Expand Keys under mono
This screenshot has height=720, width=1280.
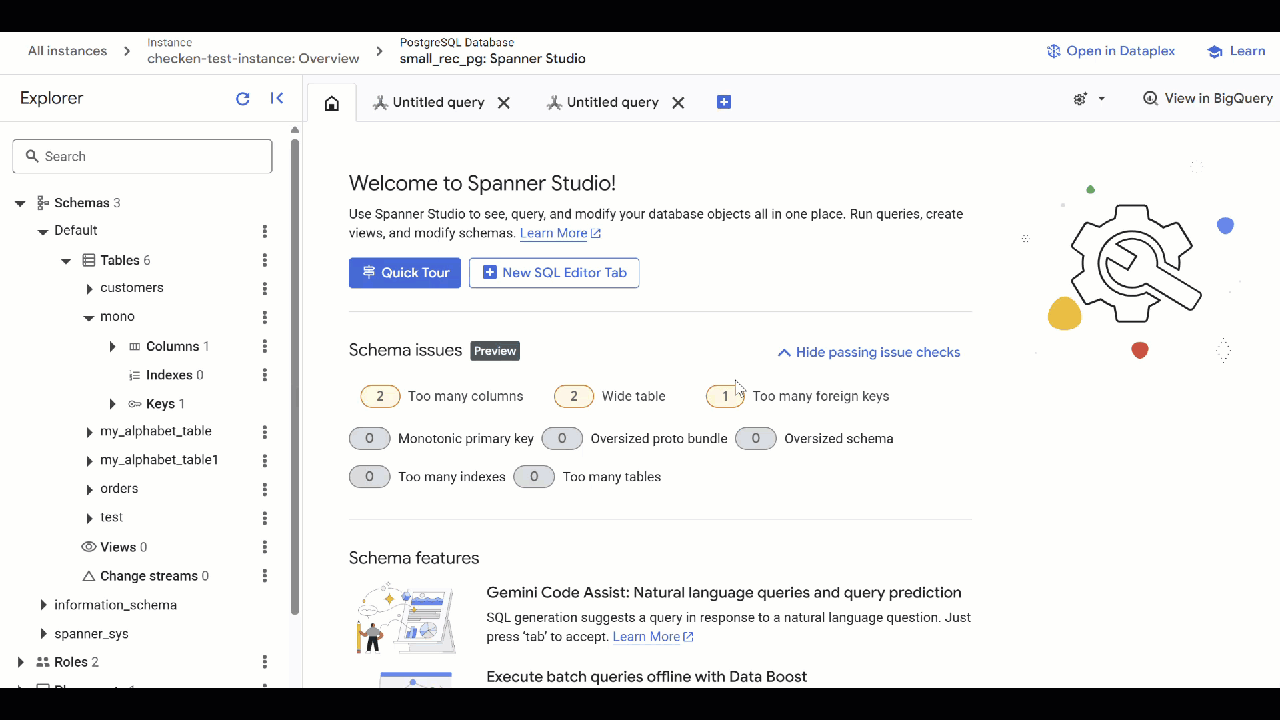[112, 404]
